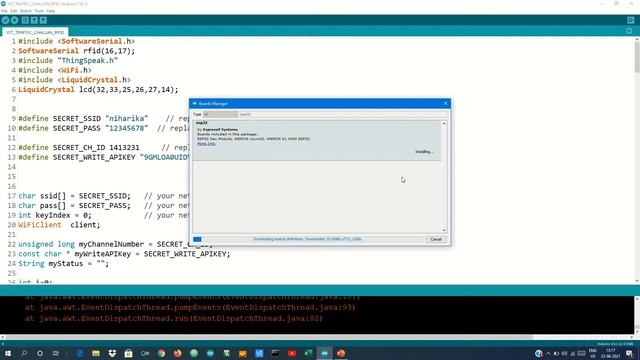Open Google Chrome from the taskbar
The image size is (640, 360).
pyautogui.click(x=162, y=353)
